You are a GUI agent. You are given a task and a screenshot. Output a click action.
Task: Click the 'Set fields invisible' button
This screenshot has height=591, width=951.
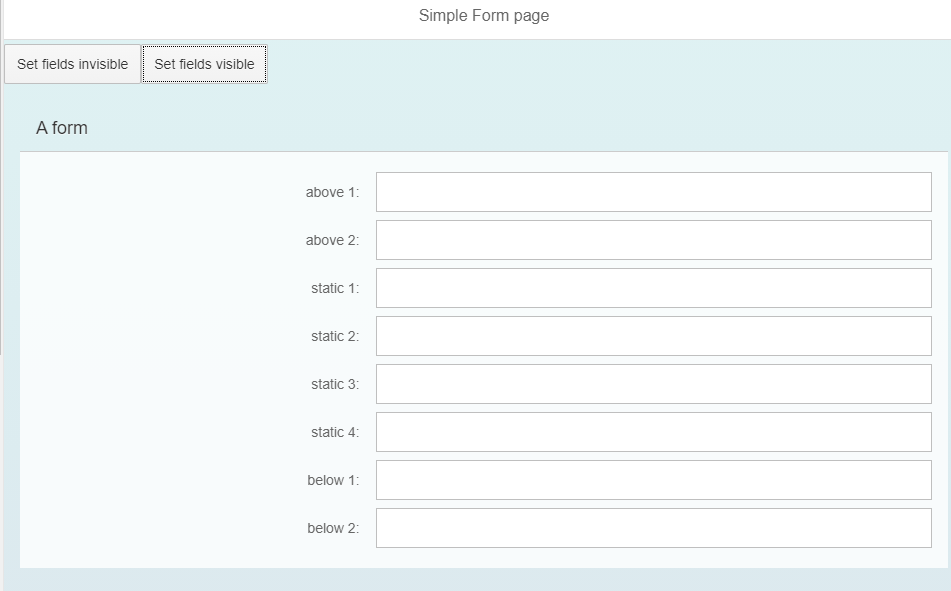(72, 63)
